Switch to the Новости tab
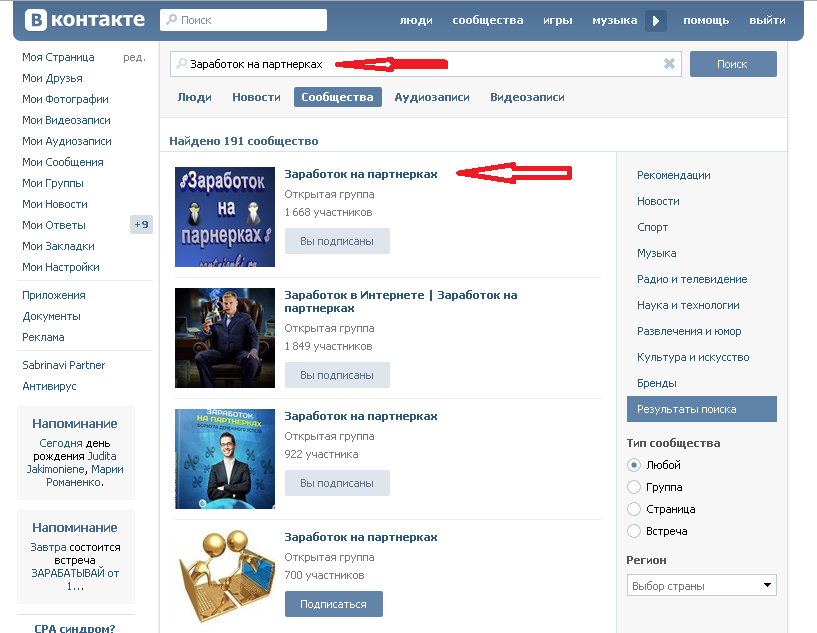817x633 pixels. [256, 97]
